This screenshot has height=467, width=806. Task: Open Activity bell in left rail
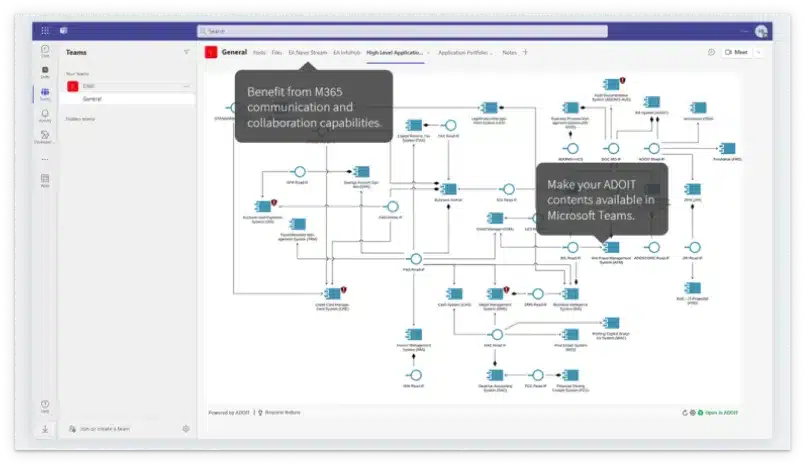pos(45,116)
